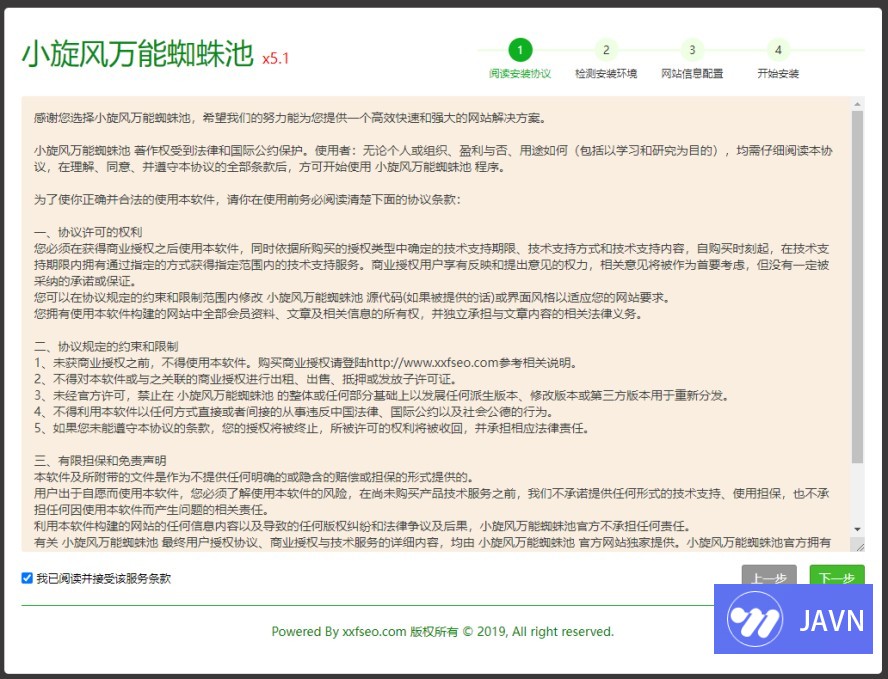This screenshot has width=888, height=679.
Task: Click clause 2 about 出租、出售、抵押
Action: coord(245,379)
